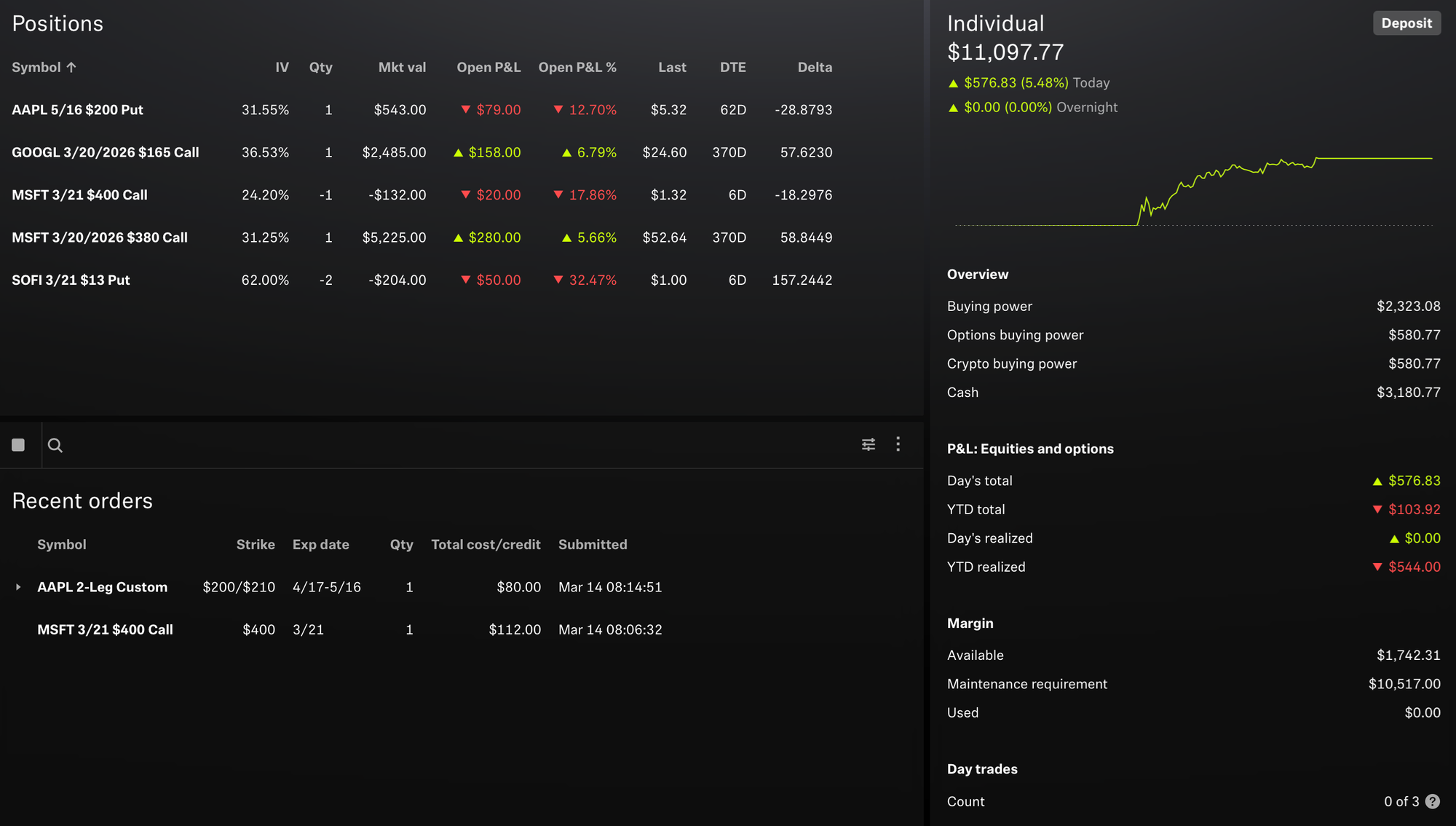
Task: Select the AAPL 5/16 $200 Put position
Action: [422, 110]
